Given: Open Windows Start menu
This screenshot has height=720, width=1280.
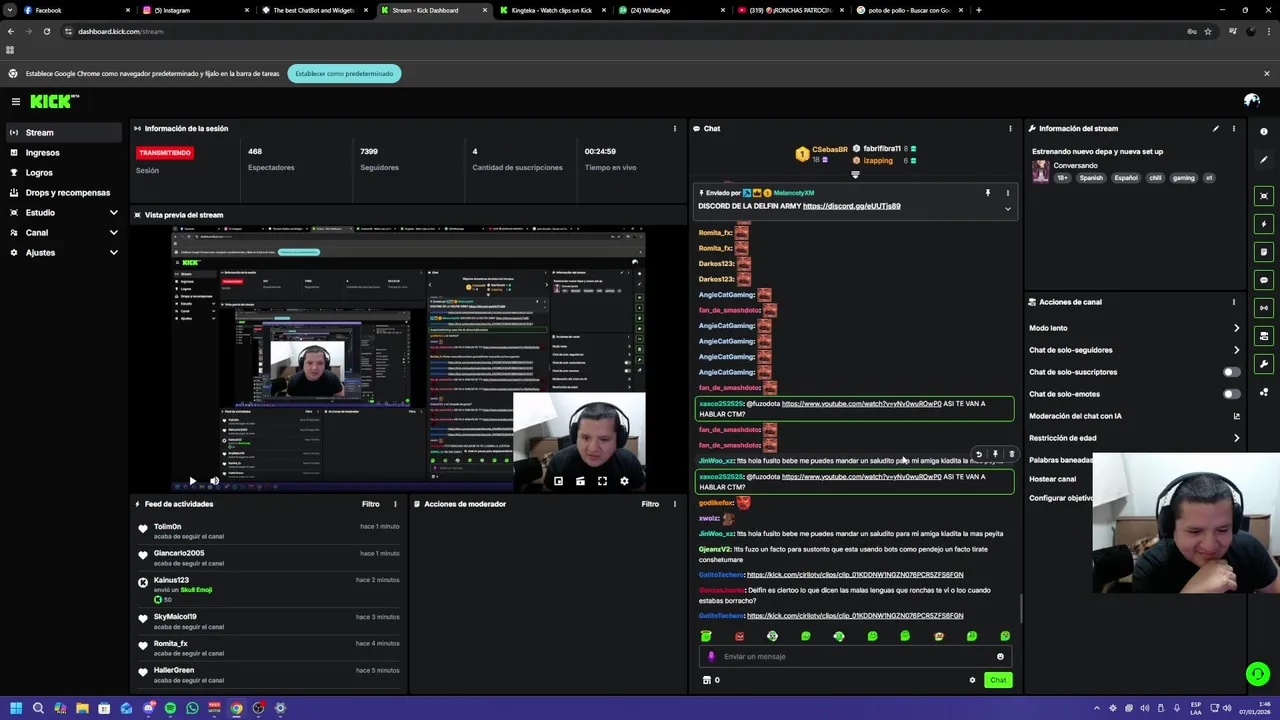Looking at the screenshot, I should [15, 708].
